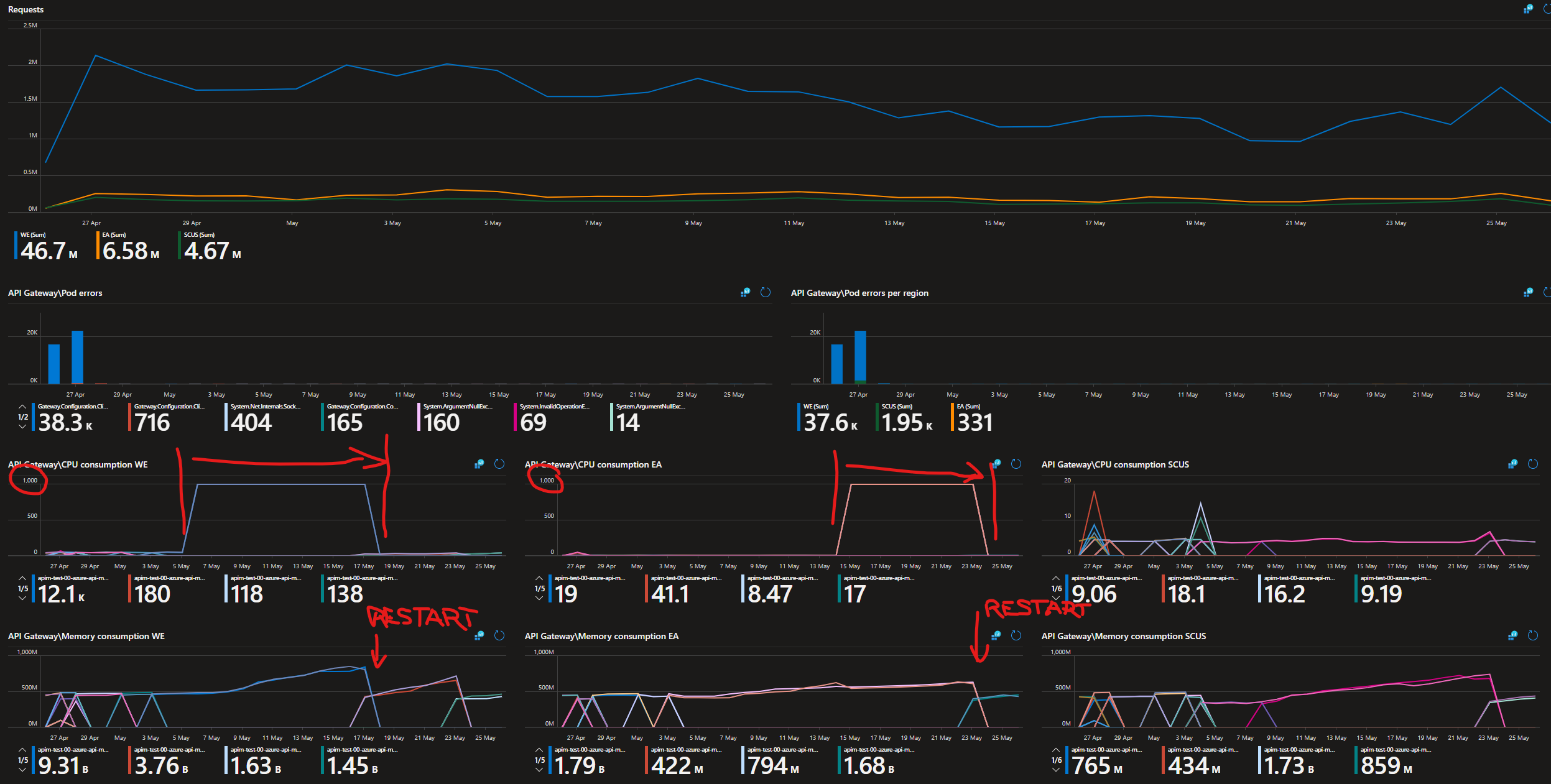The width and height of the screenshot is (1551, 784).
Task: Refresh the CPU consumption SCUS tile
Action: click(x=1533, y=464)
